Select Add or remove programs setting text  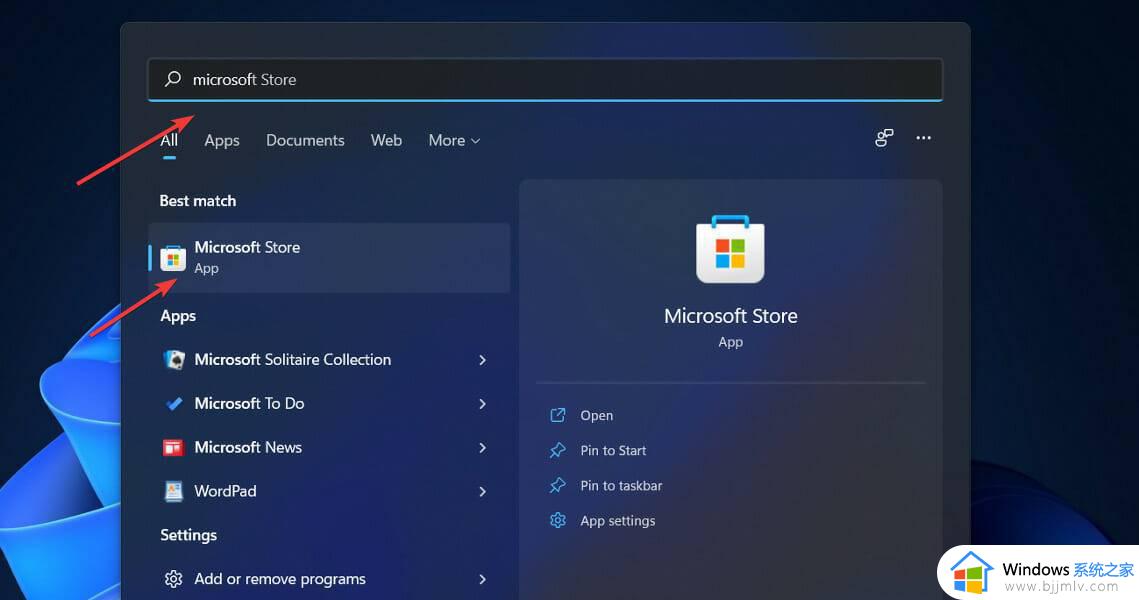[280, 579]
